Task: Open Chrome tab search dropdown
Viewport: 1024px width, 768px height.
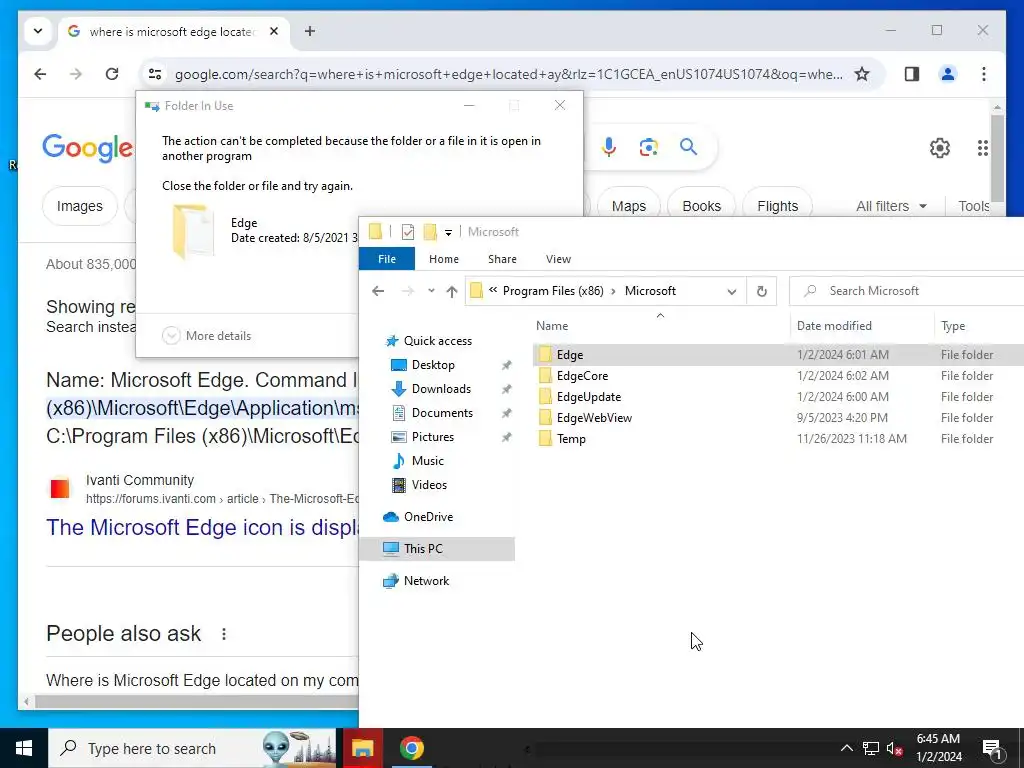Action: click(x=38, y=31)
